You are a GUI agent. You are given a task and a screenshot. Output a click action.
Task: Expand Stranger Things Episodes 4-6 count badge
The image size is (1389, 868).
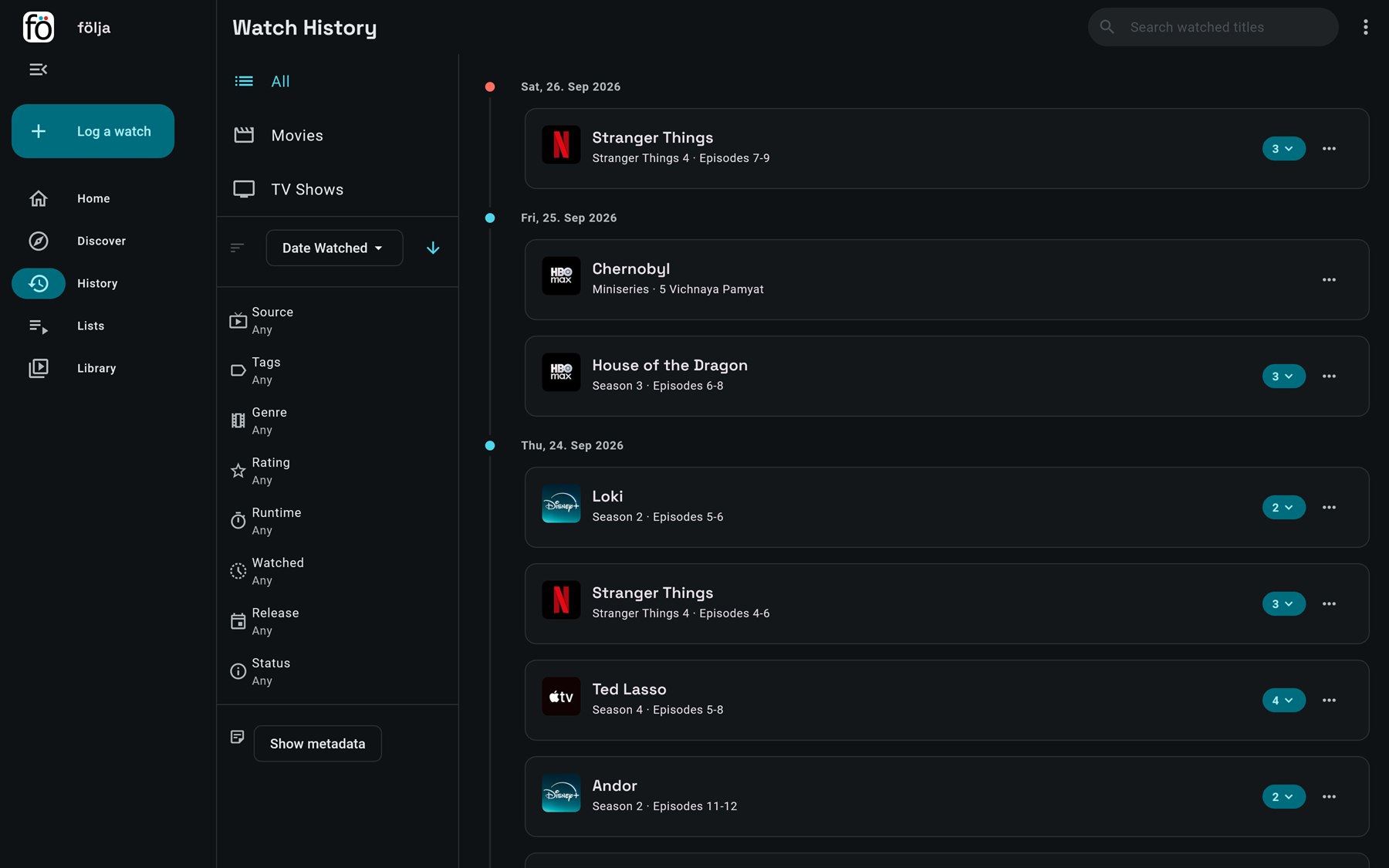1283,603
